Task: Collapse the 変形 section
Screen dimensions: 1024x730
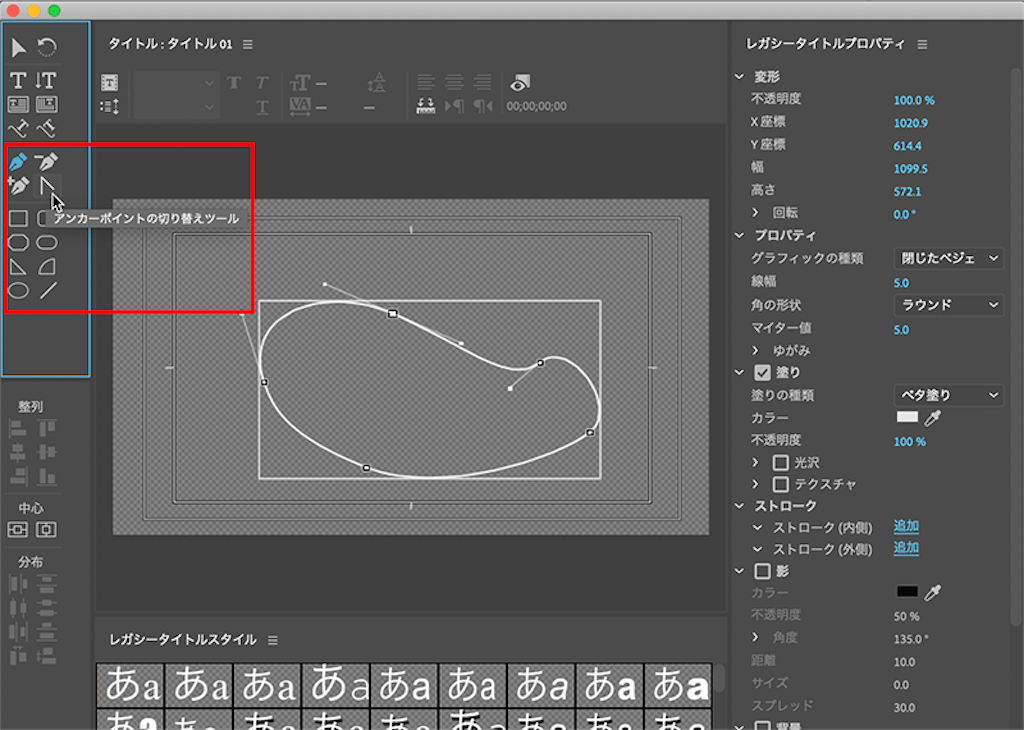Action: click(739, 76)
